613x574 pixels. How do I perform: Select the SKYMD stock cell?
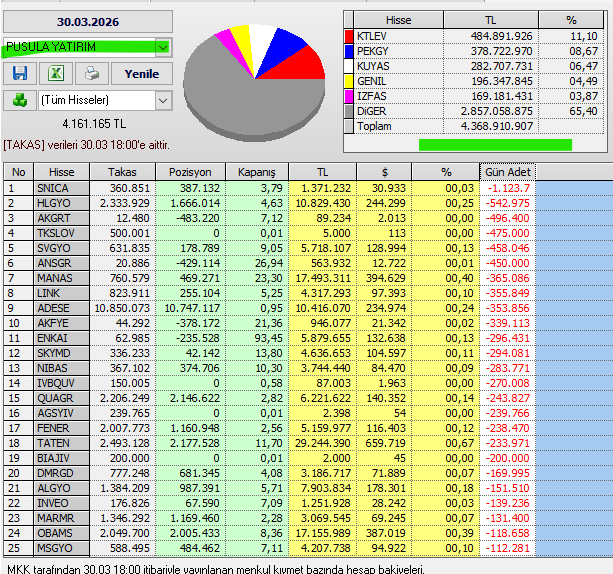pyautogui.click(x=62, y=353)
